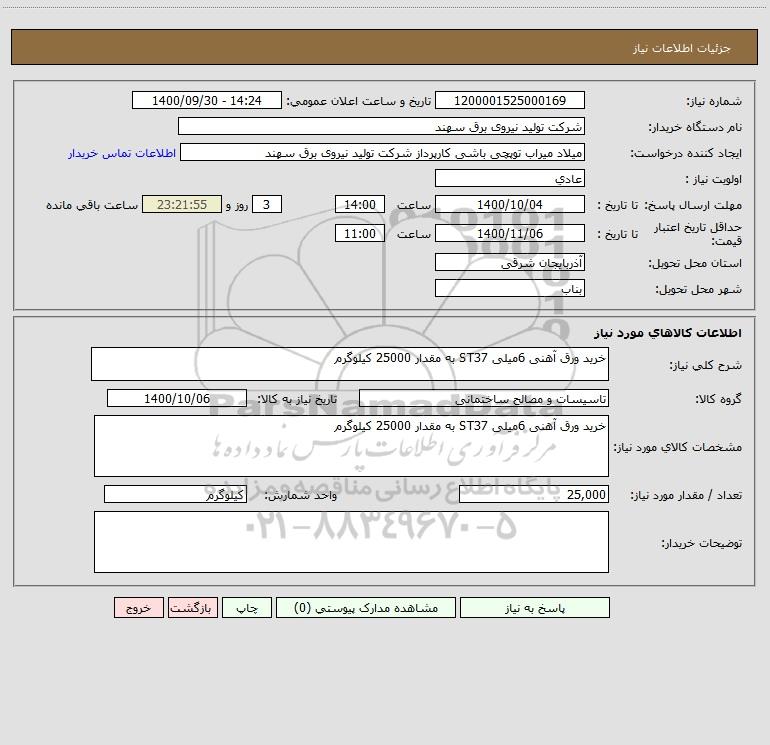
Task: Click the شرح کلی نیاز text area
Action: tap(350, 364)
